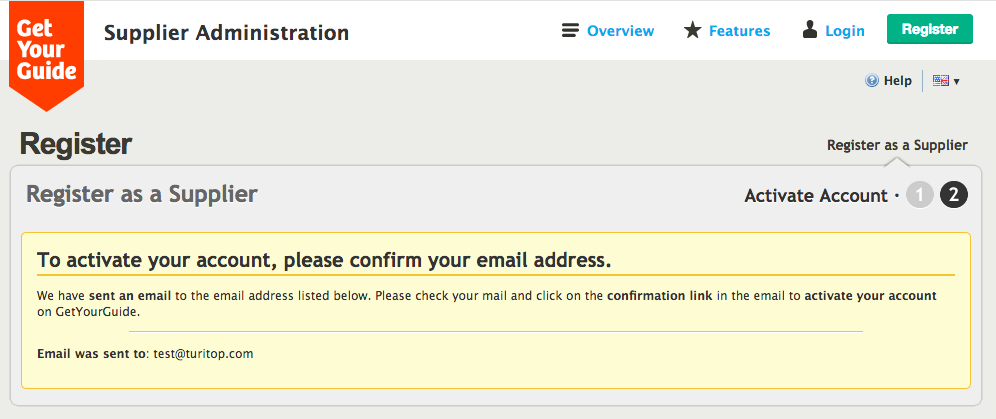
Task: Click the Overview list icon
Action: tap(571, 31)
